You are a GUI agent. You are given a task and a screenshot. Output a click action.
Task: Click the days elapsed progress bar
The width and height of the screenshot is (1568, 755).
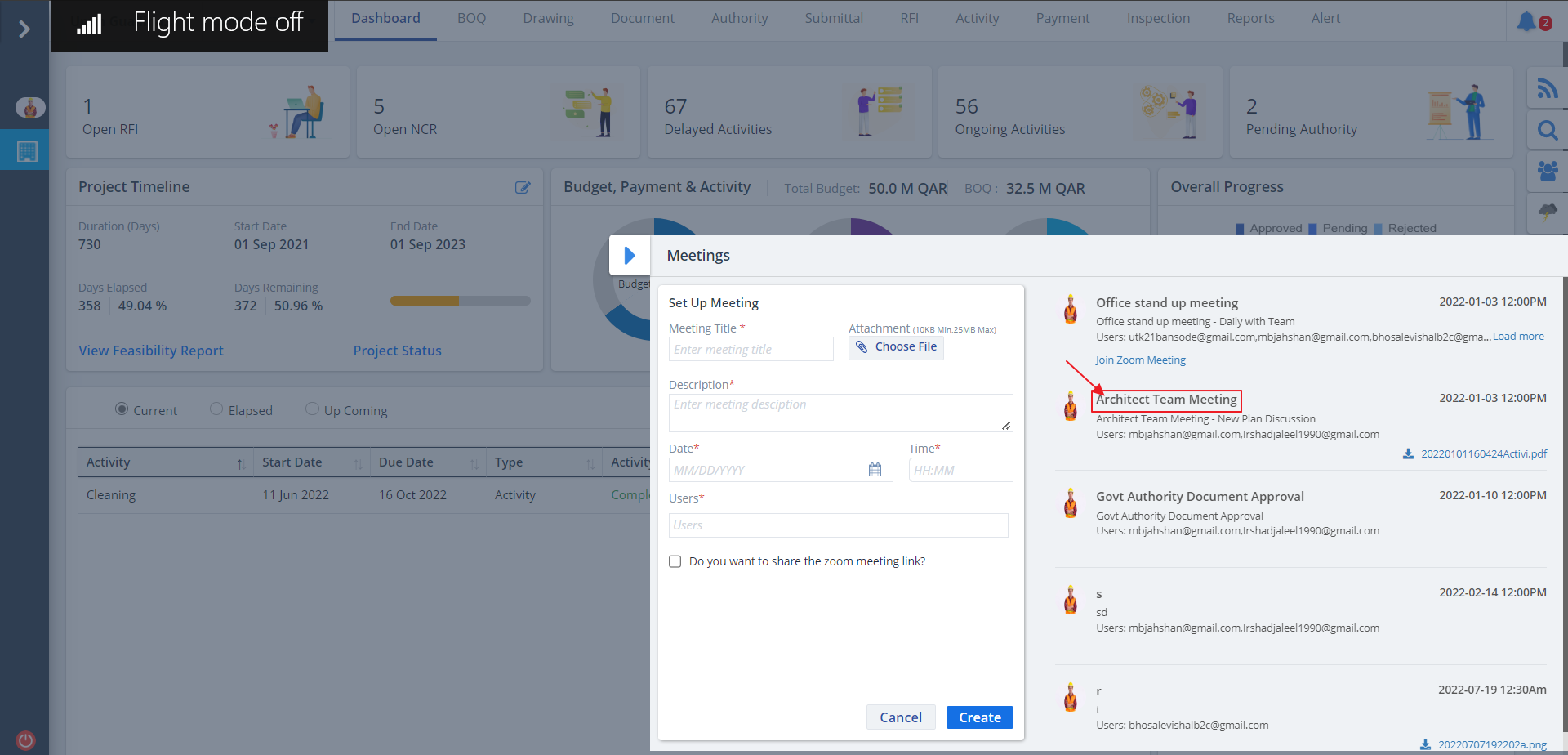click(460, 301)
